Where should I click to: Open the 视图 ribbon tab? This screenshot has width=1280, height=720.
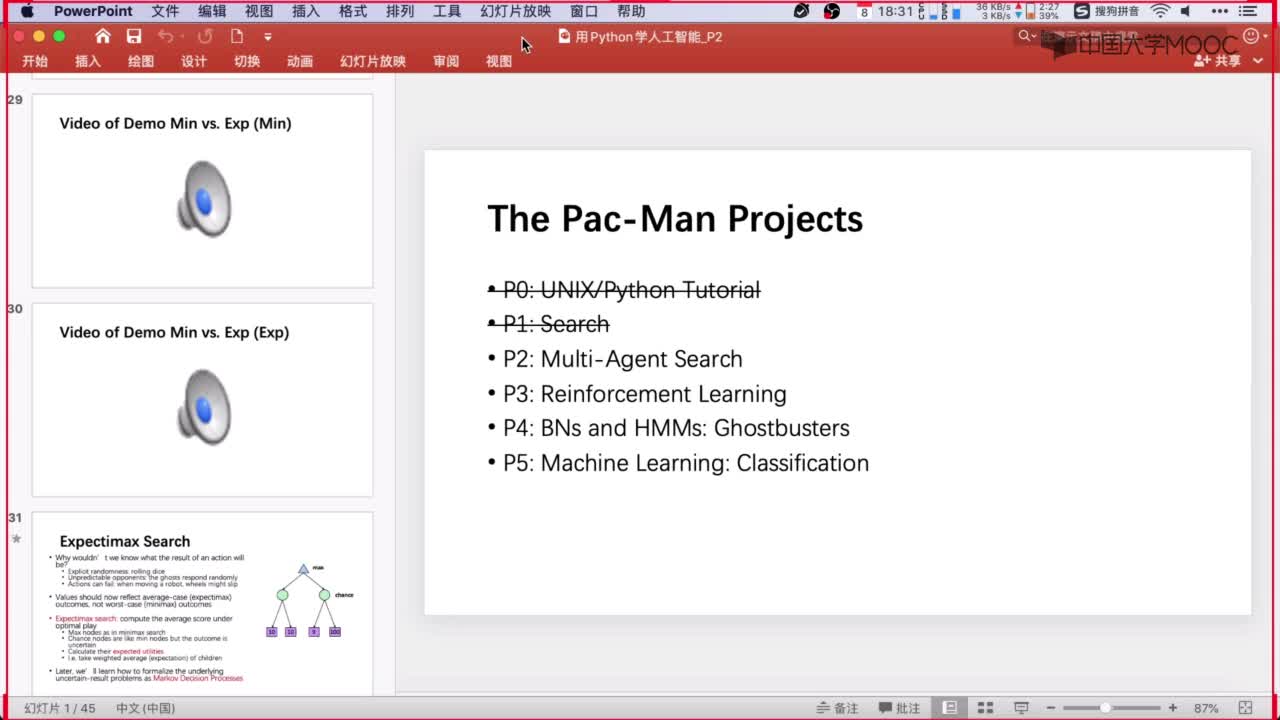[499, 61]
